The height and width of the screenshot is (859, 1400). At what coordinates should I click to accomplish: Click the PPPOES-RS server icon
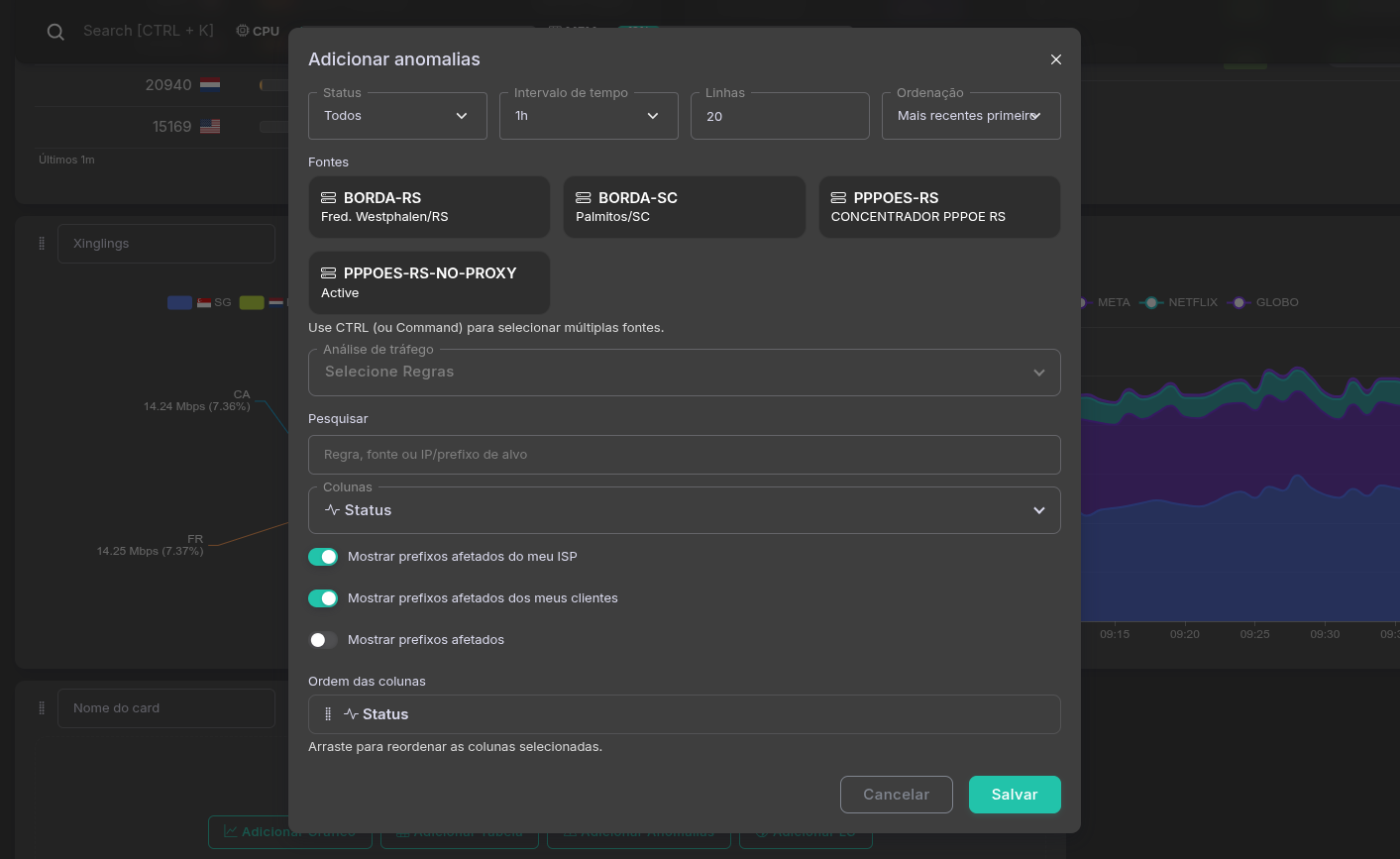pyautogui.click(x=838, y=198)
